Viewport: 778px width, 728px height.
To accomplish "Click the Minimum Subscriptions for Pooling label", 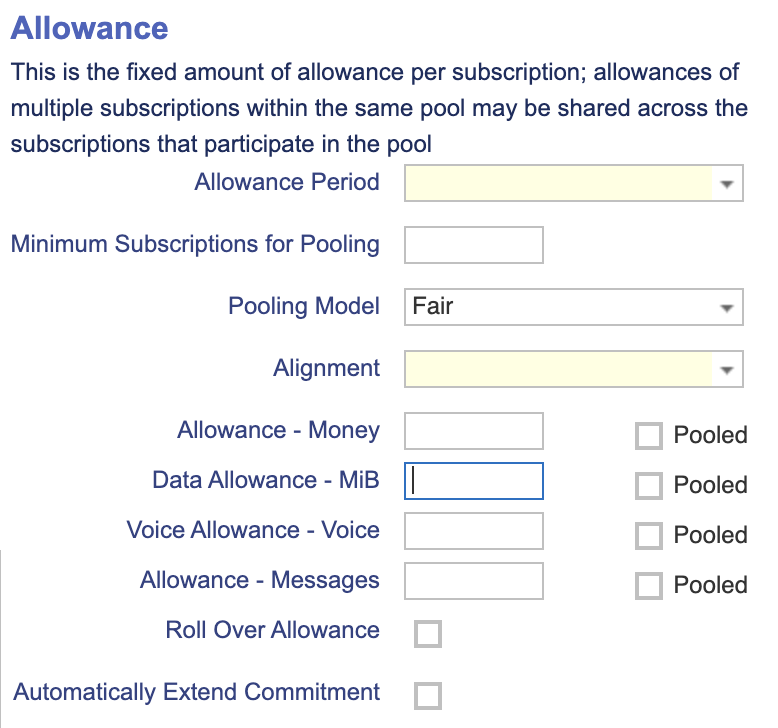I will click(195, 244).
